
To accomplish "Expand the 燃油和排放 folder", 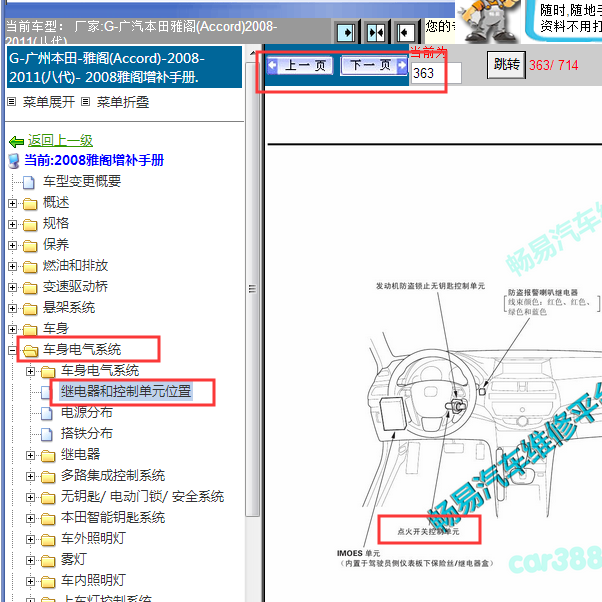I will 12,266.
